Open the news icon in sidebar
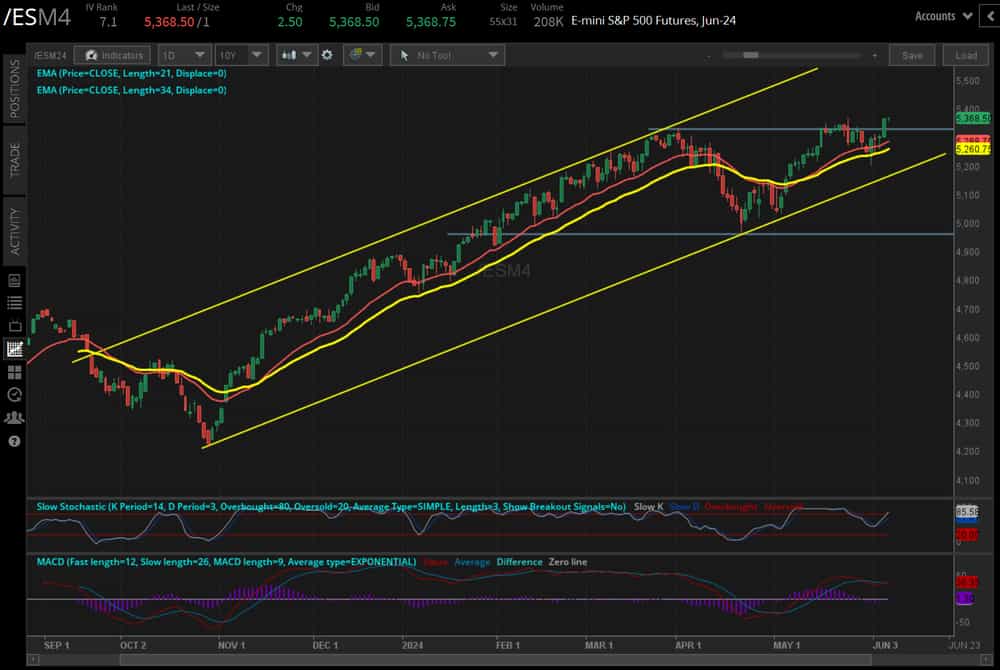 [14, 280]
